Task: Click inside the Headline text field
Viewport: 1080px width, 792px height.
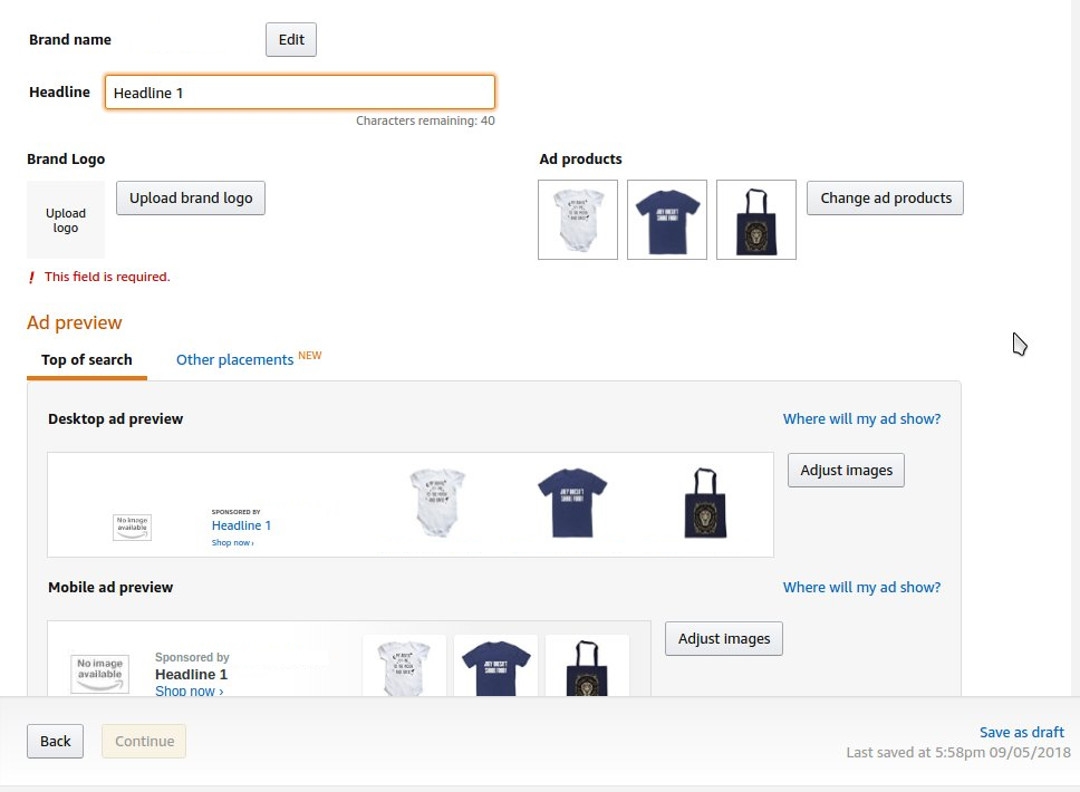Action: pos(300,92)
